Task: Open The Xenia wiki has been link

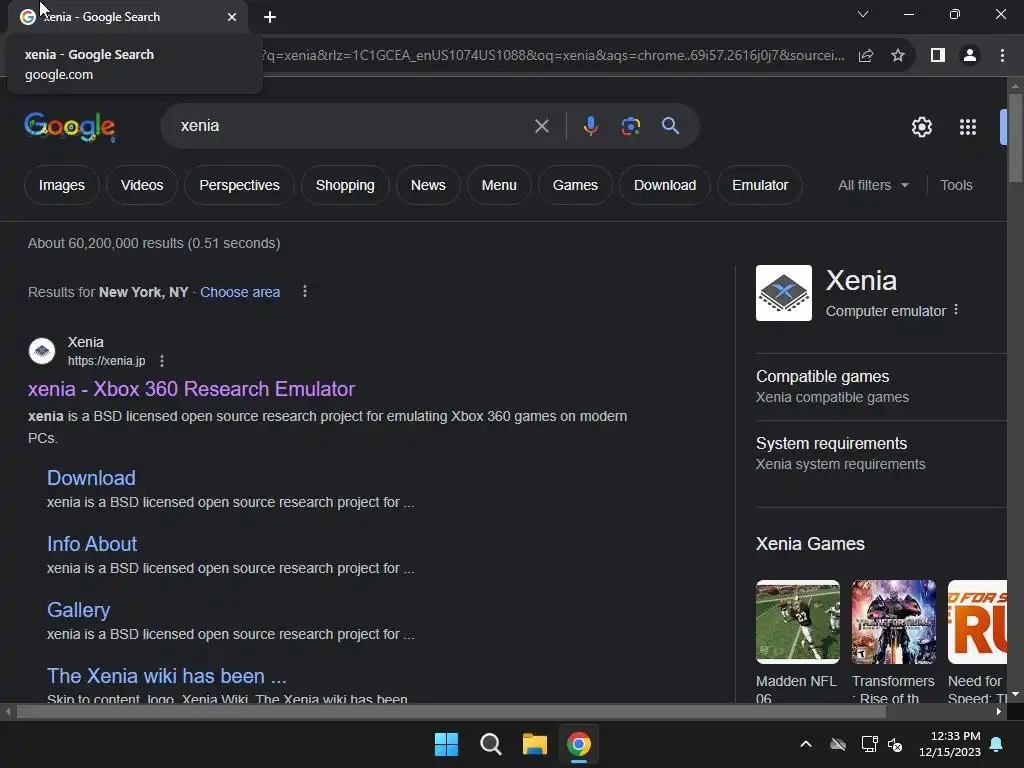Action: pos(166,676)
